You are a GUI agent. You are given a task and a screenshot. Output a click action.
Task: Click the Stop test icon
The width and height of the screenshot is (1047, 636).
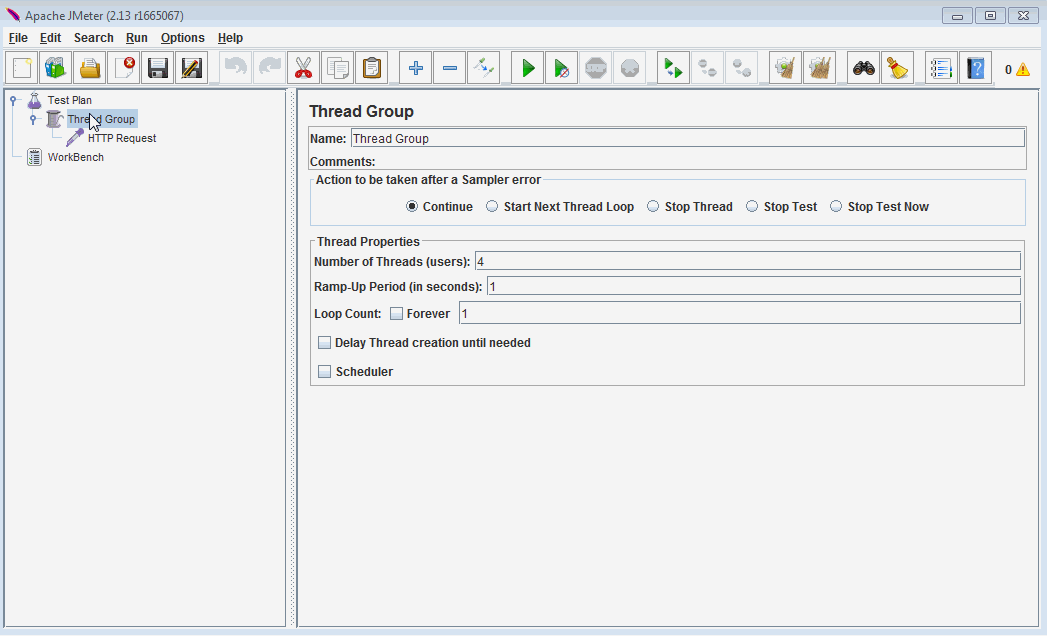pos(596,68)
